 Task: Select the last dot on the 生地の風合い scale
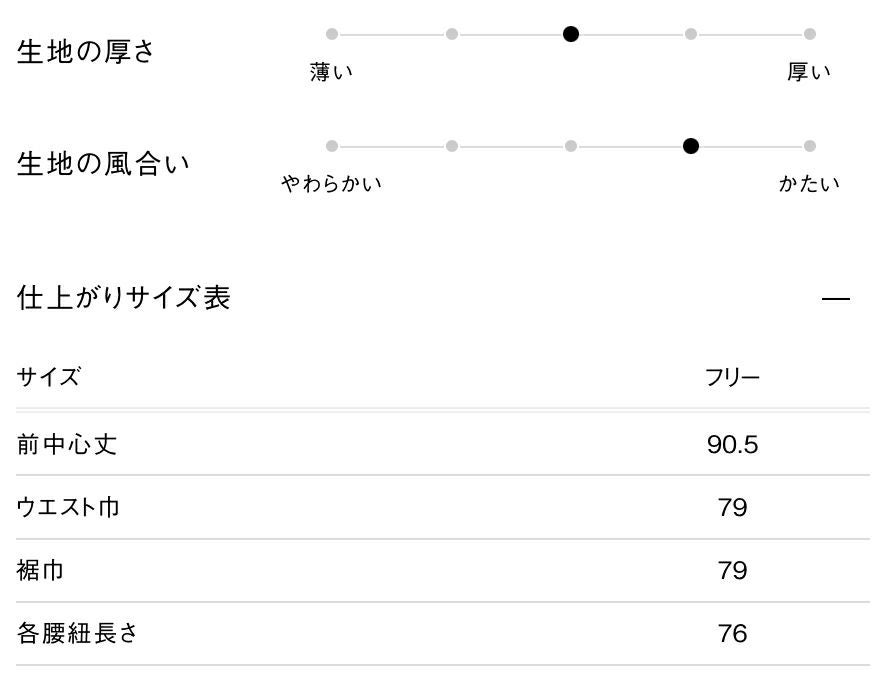click(x=810, y=146)
